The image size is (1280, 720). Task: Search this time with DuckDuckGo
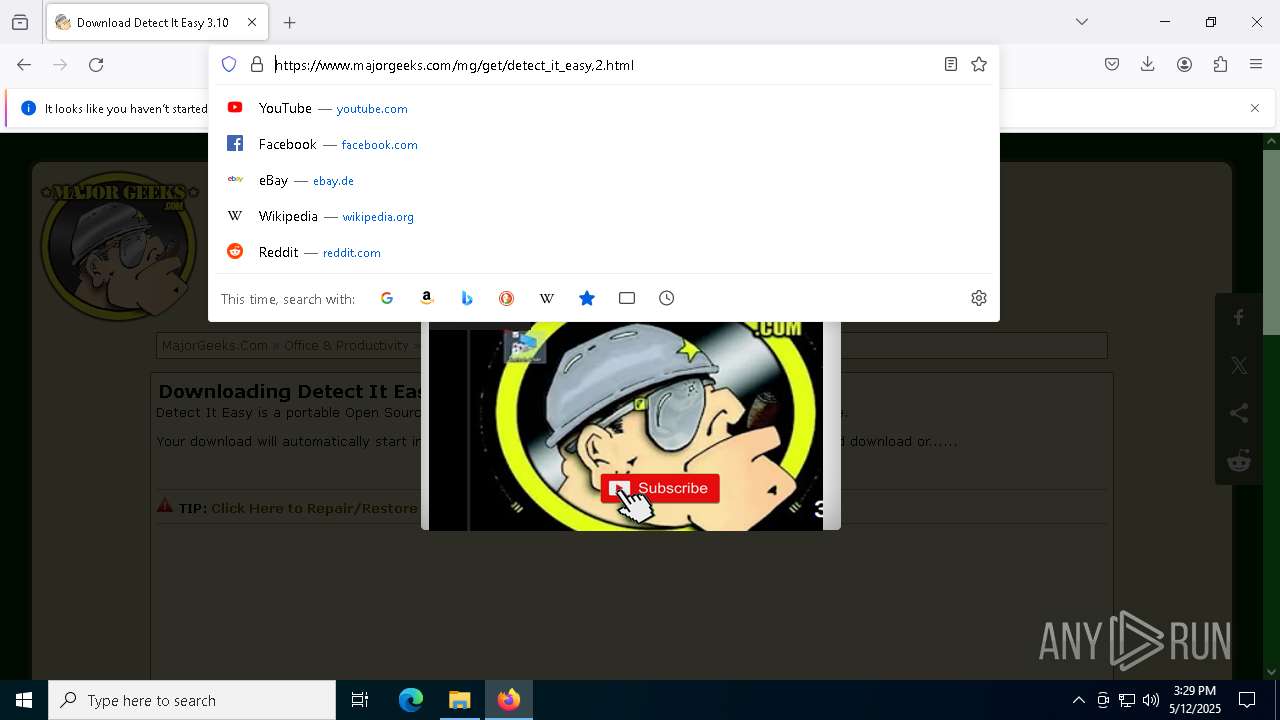[507, 298]
